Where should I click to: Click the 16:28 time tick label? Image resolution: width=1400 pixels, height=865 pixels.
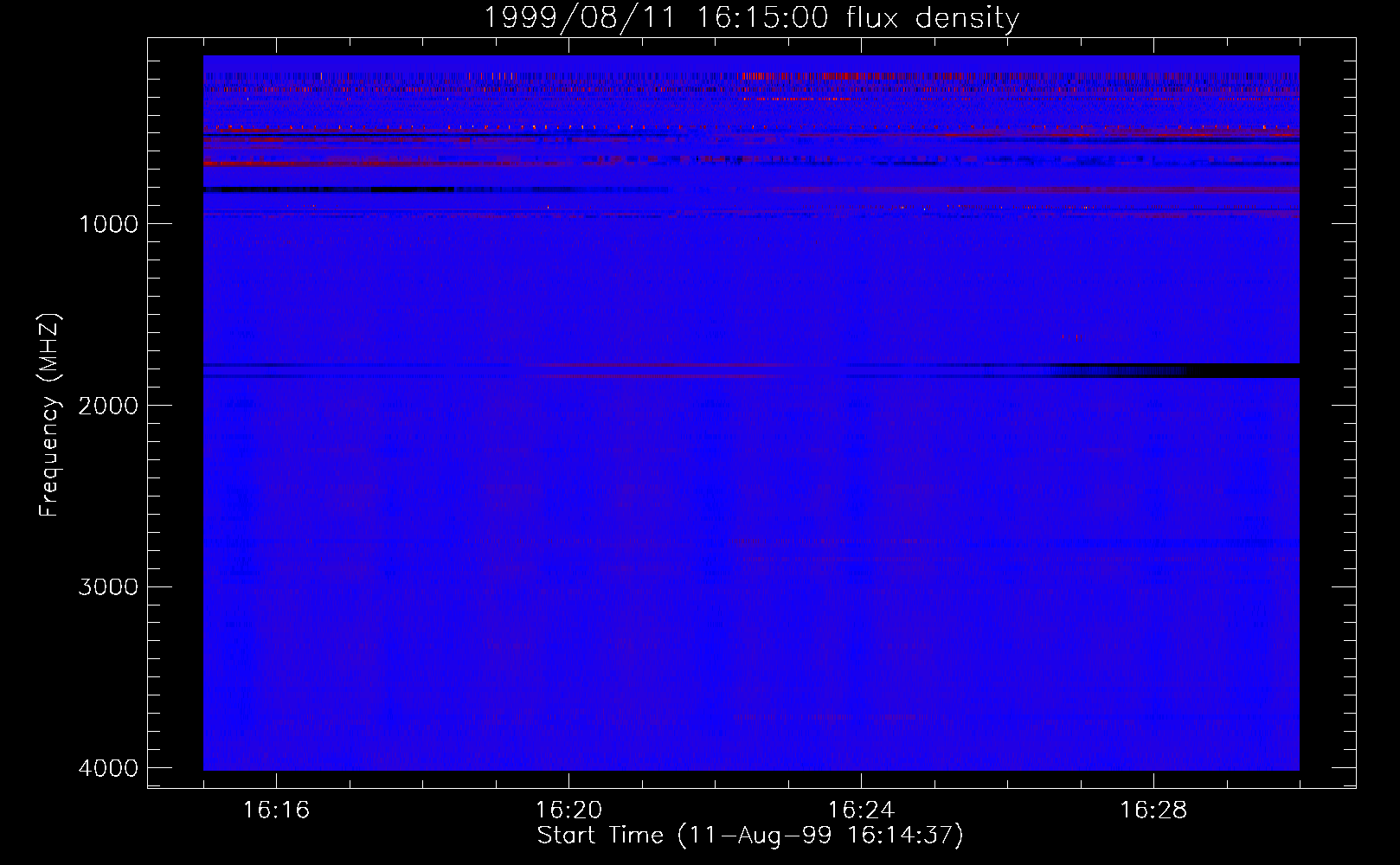click(x=1153, y=810)
